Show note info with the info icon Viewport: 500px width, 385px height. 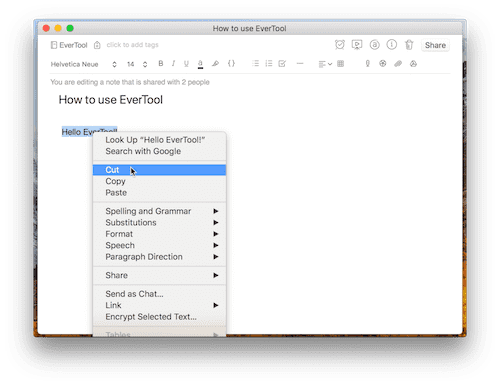click(392, 45)
